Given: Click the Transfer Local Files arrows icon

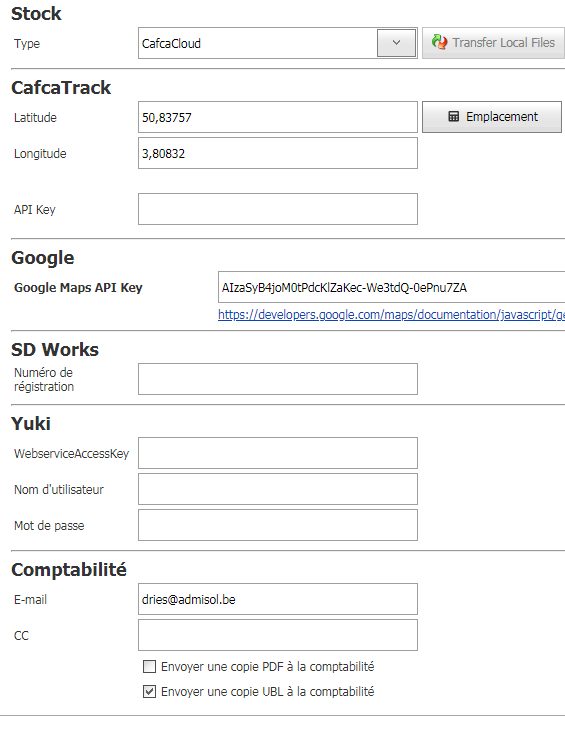Looking at the screenshot, I should (x=439, y=42).
